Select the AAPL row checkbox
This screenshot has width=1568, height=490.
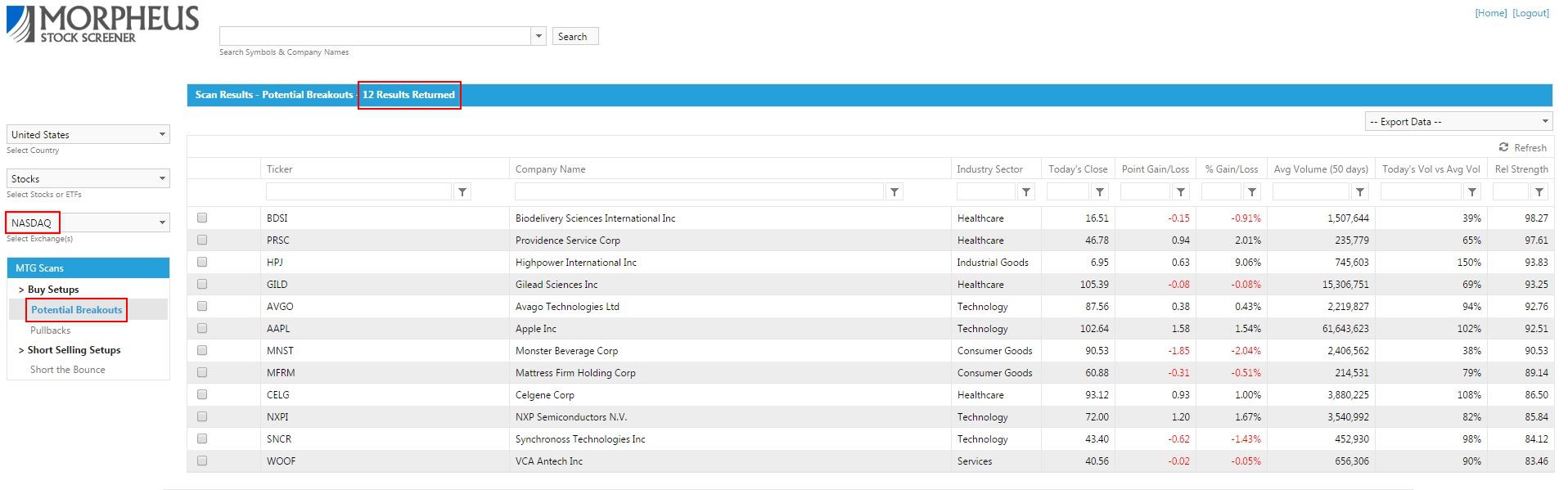pos(202,328)
